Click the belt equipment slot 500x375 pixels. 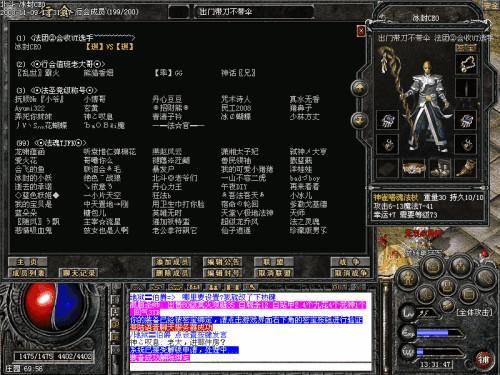(x=413, y=168)
